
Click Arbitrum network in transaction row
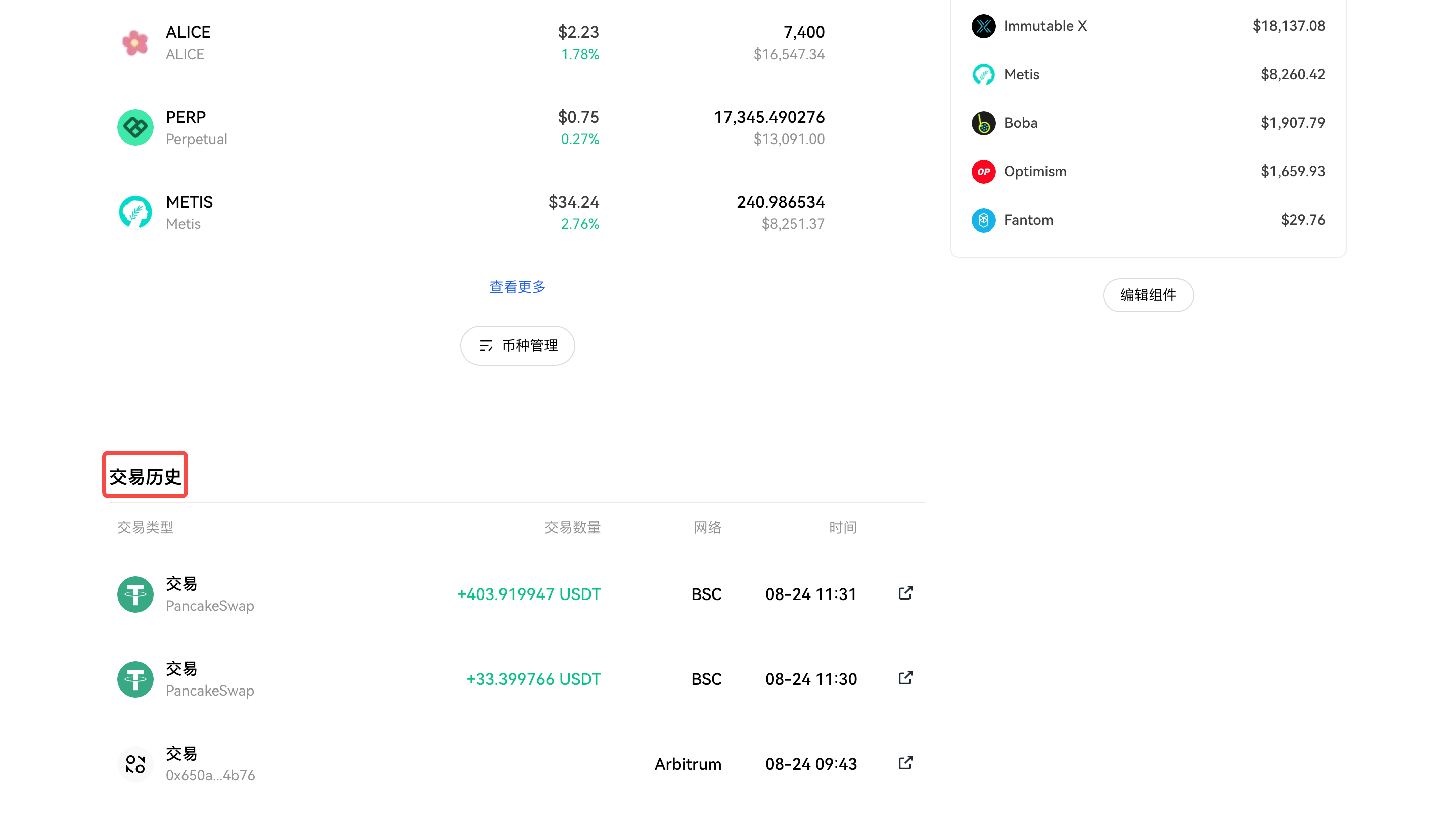[x=688, y=764]
